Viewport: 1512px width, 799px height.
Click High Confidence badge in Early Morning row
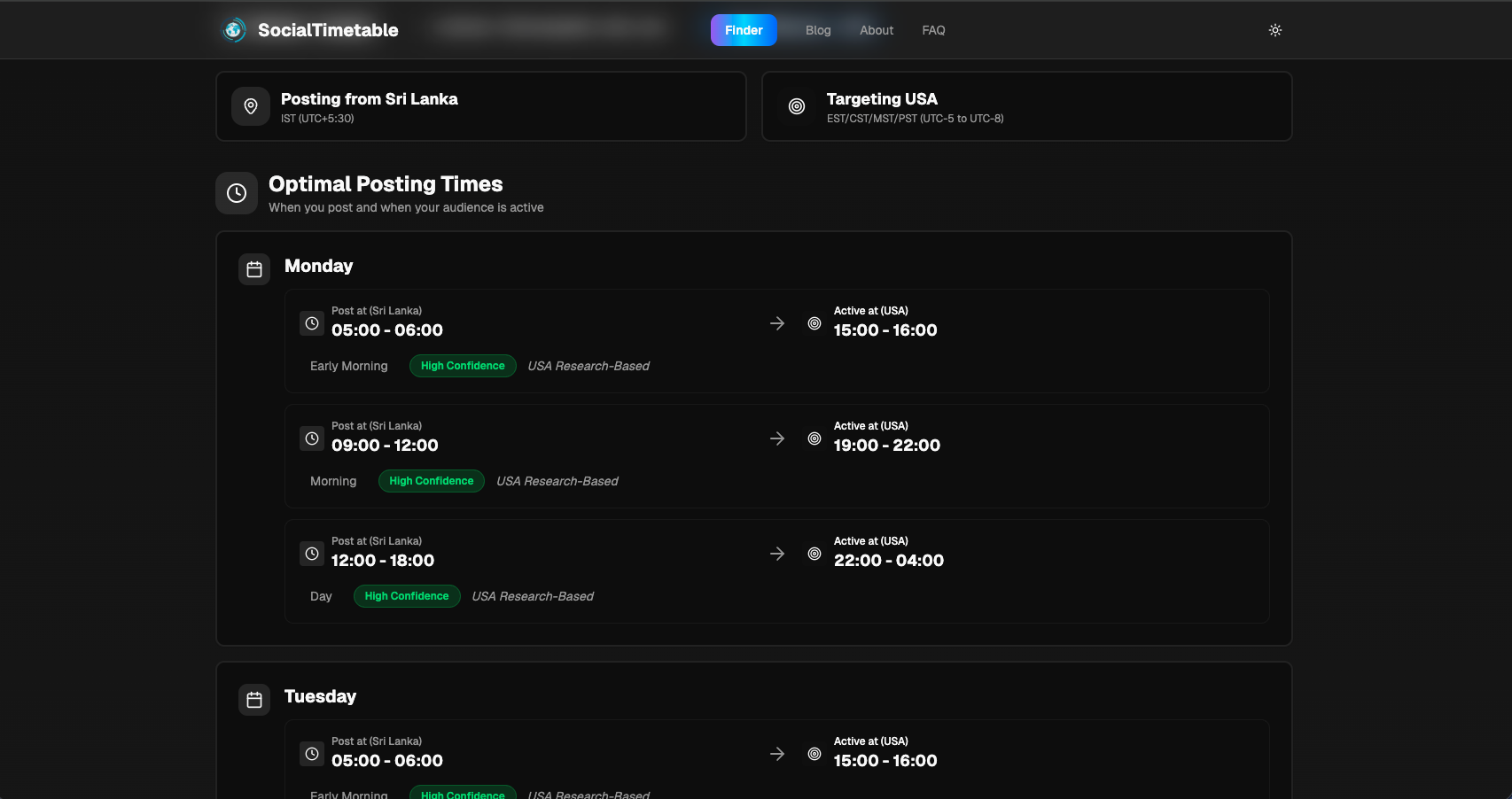pyautogui.click(x=463, y=366)
